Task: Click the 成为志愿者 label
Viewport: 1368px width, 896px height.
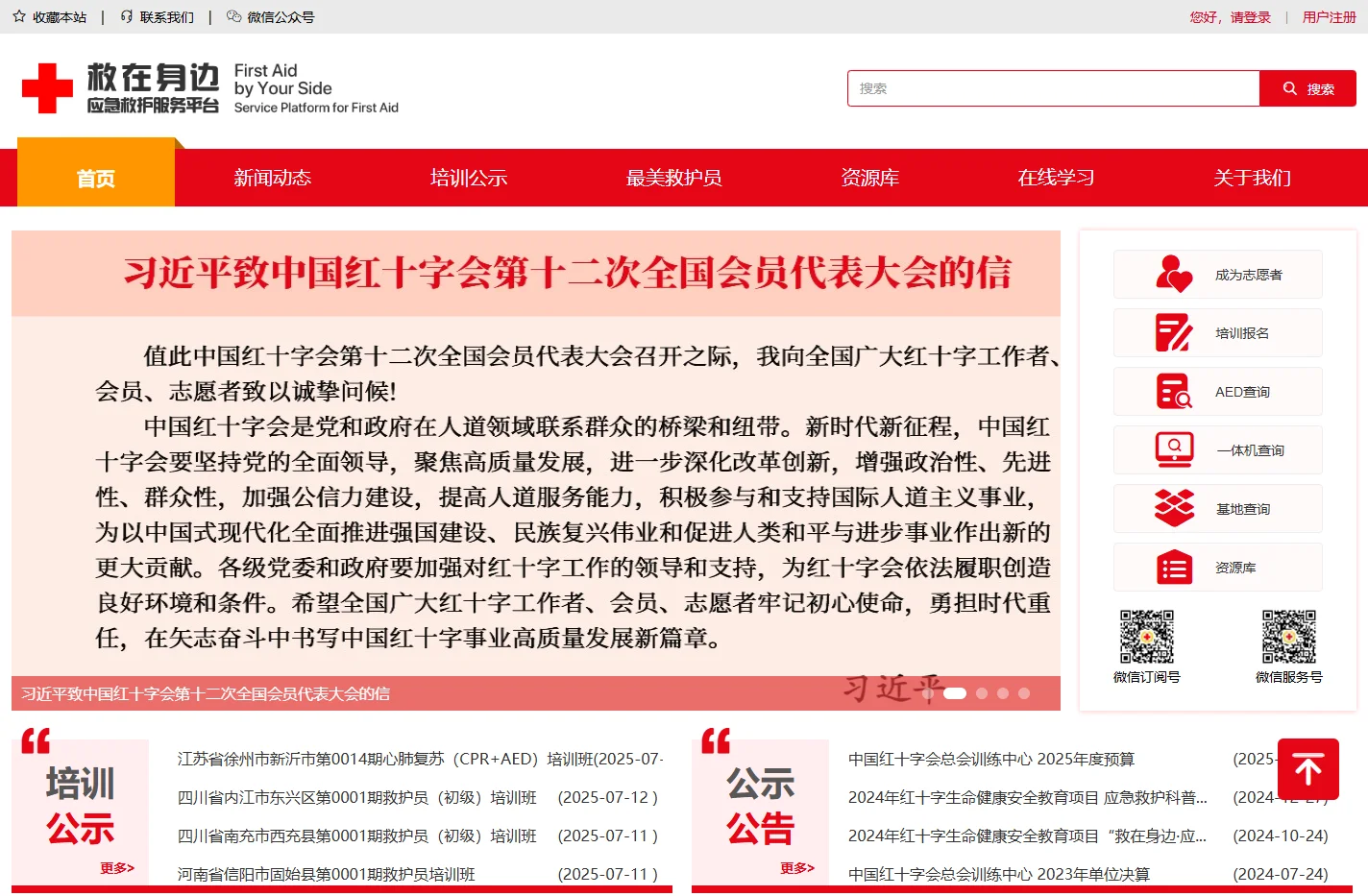Action: tap(1249, 275)
